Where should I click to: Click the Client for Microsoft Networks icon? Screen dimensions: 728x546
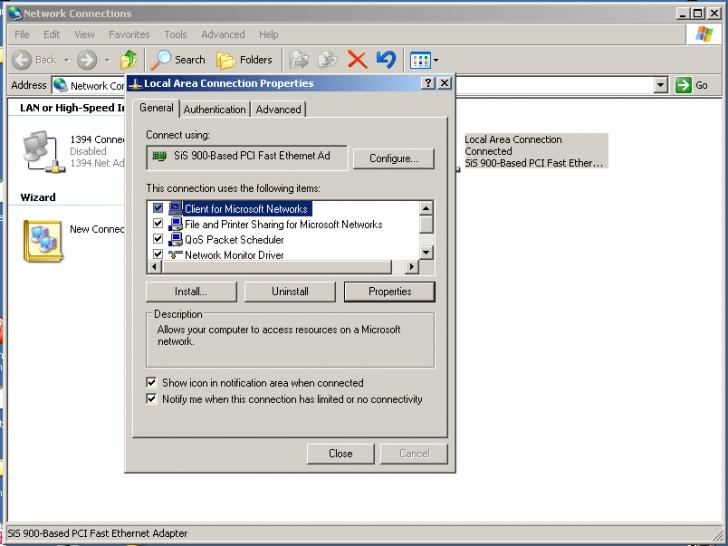[175, 208]
